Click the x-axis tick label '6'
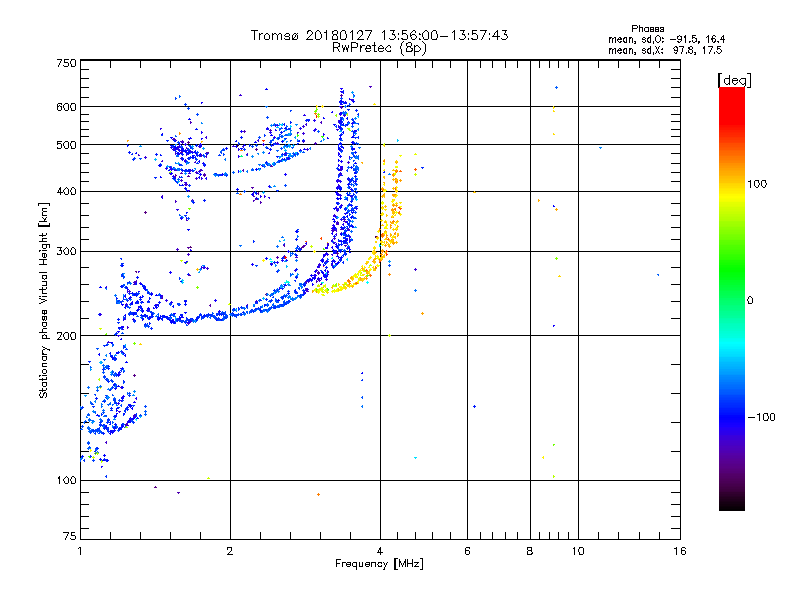 467,551
